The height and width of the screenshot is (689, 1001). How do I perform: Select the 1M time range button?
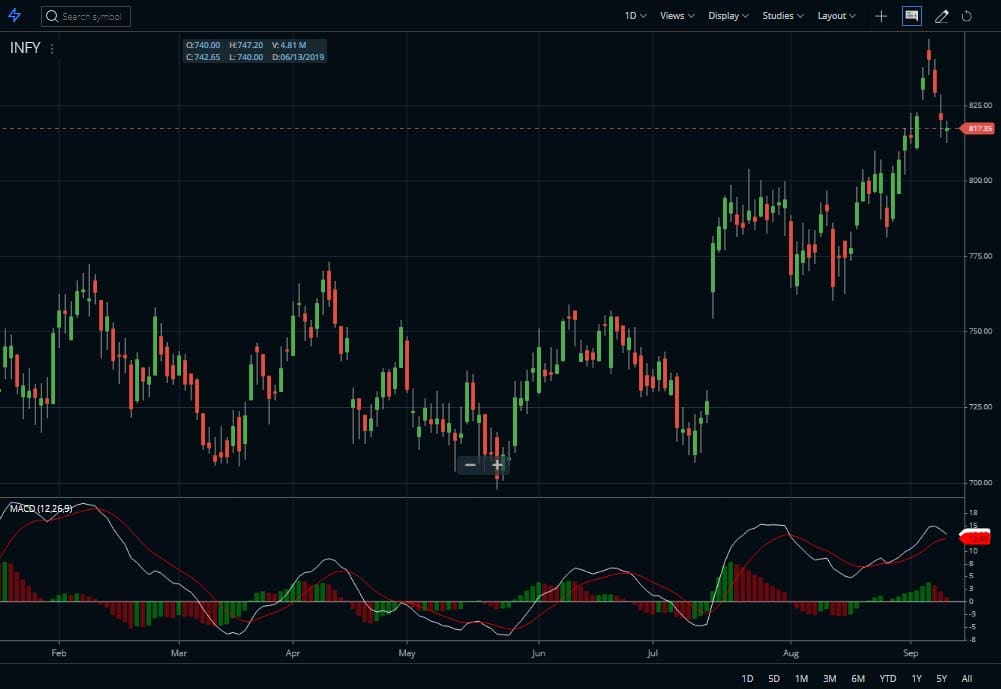point(801,678)
